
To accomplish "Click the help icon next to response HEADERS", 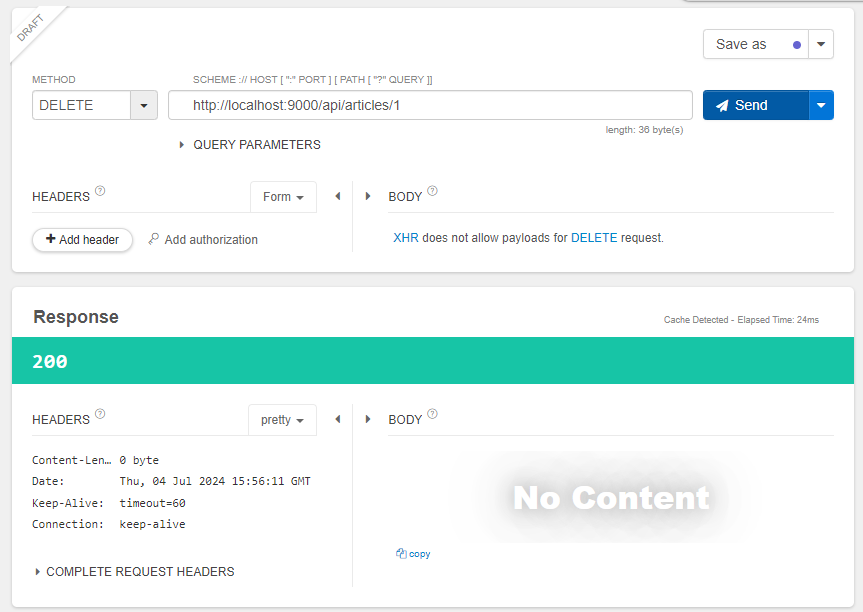I will coord(100,414).
